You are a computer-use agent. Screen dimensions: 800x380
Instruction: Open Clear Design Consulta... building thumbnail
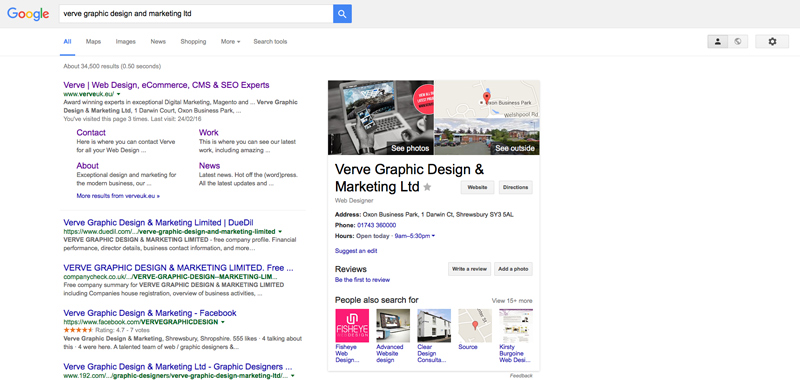pyautogui.click(x=434, y=325)
